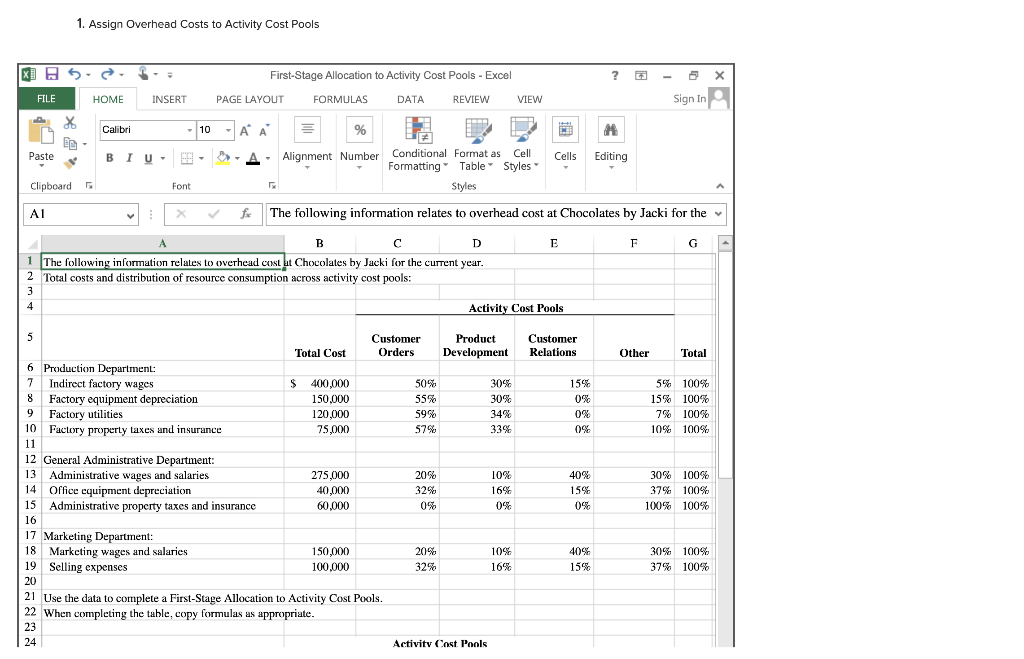
Task: Increase font size with large A
Action: (244, 131)
